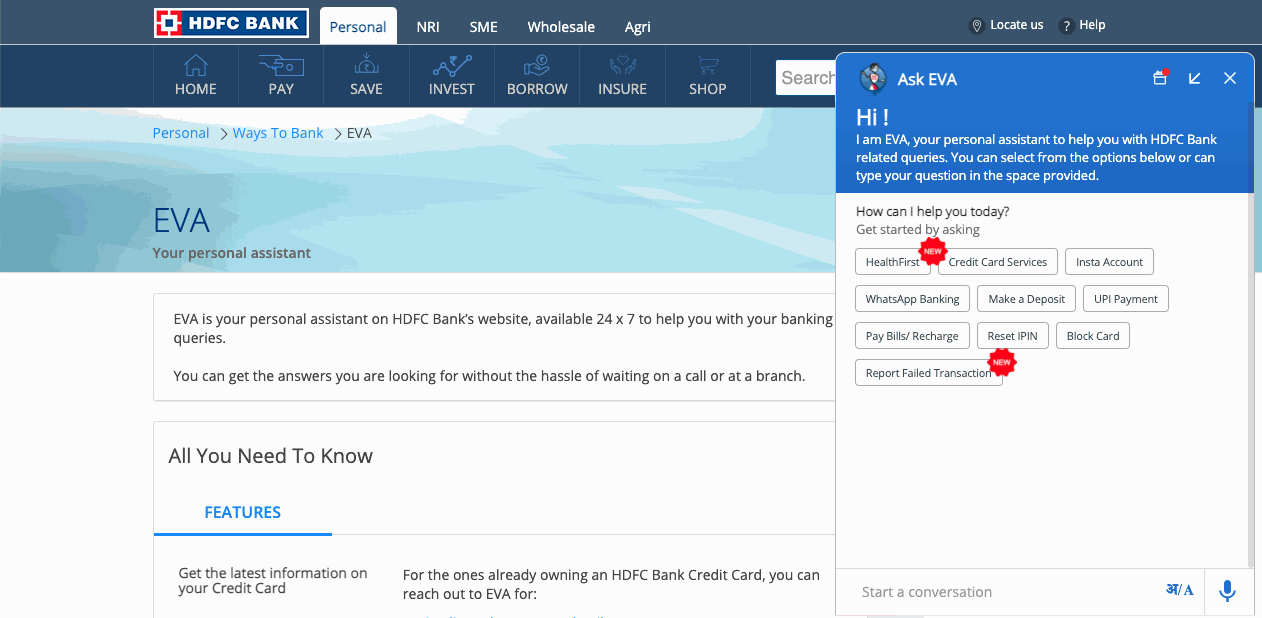Viewport: 1262px width, 618px height.
Task: Choose Make a Deposit option
Action: (x=1027, y=299)
